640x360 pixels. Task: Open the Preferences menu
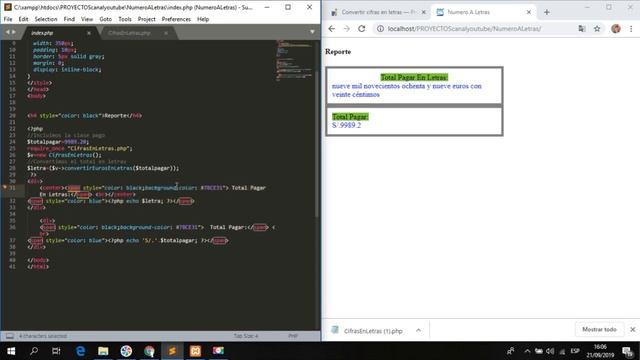click(x=176, y=19)
